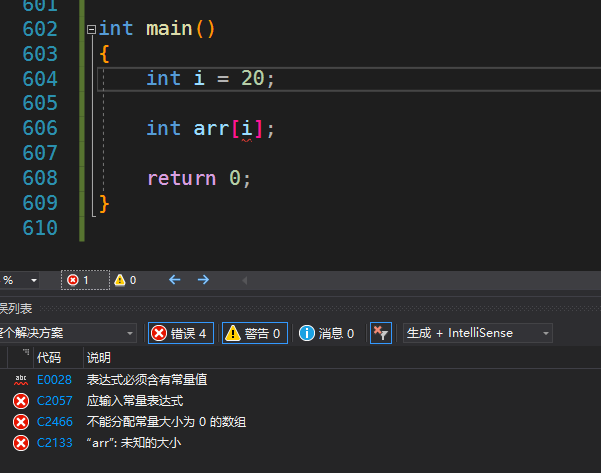Click the severity icon column header
Screen dimensions: 601x473
coord(21,357)
